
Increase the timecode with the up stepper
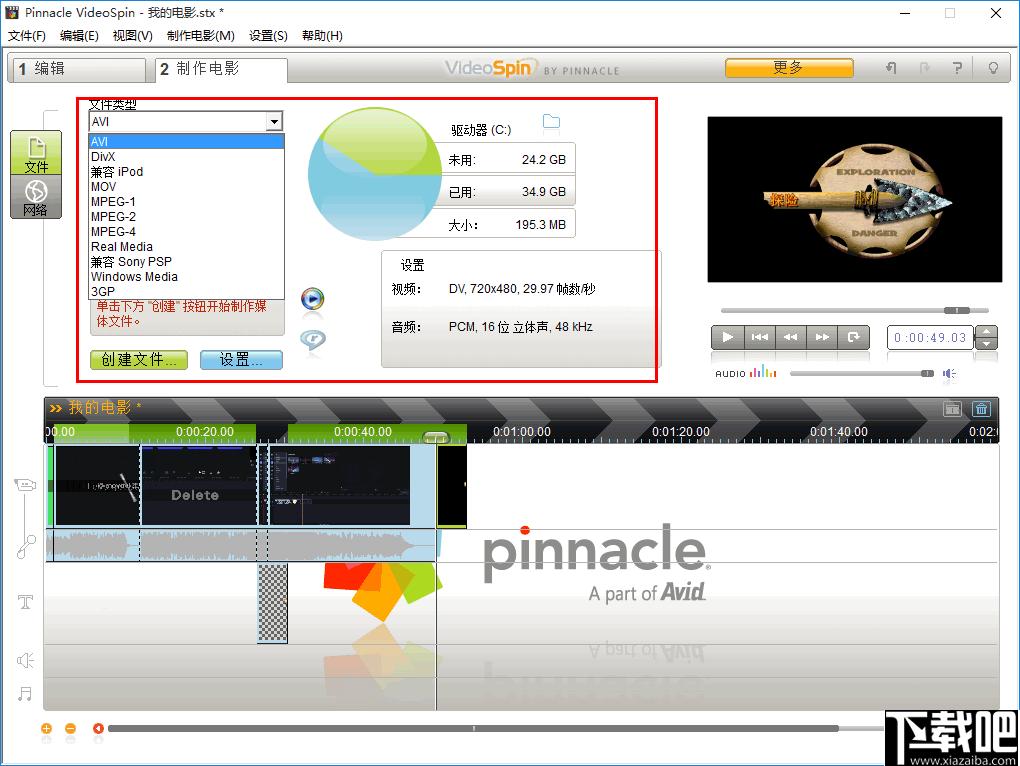pyautogui.click(x=987, y=332)
